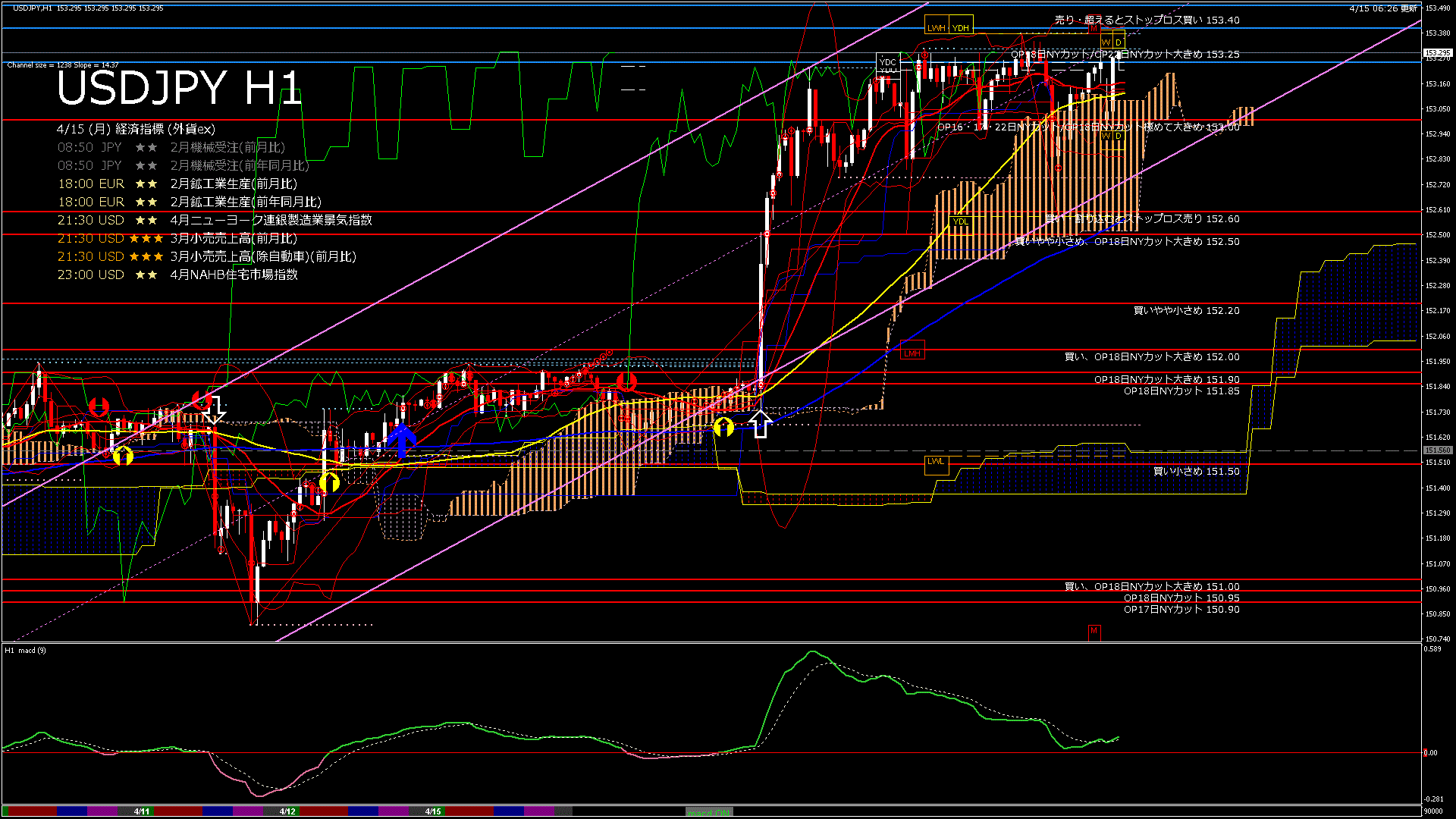This screenshot has width=1456, height=819.
Task: Click the white outlined up-arrow signal
Action: pyautogui.click(x=760, y=424)
